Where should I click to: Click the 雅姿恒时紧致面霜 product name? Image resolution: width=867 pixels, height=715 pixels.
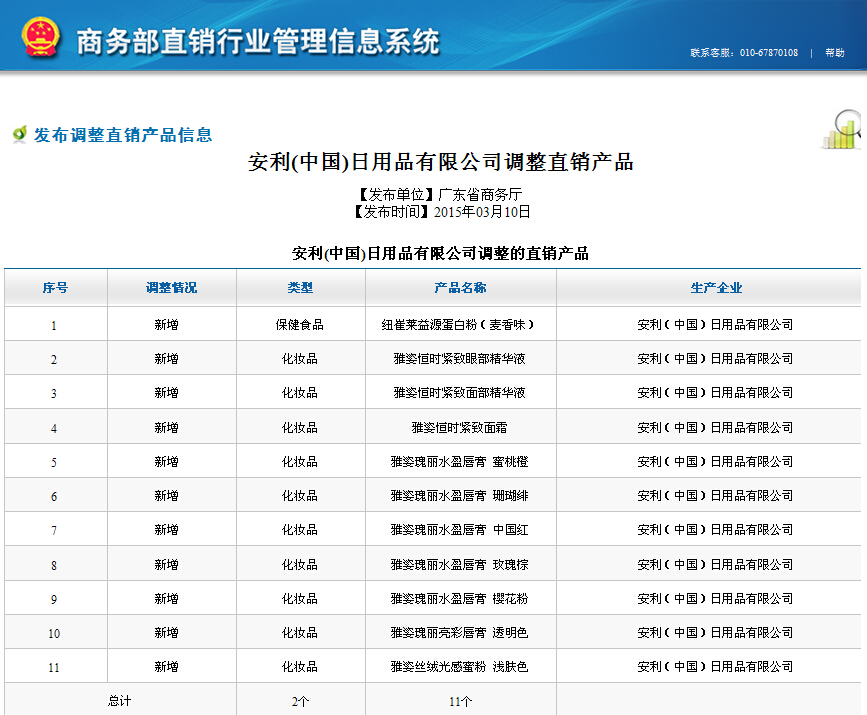click(x=460, y=428)
